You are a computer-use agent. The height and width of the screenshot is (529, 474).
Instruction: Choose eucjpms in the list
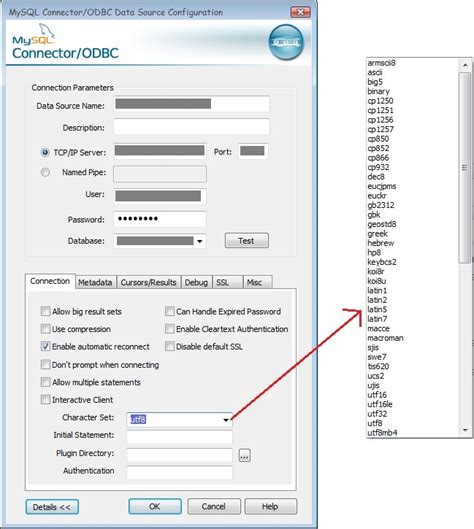[382, 186]
